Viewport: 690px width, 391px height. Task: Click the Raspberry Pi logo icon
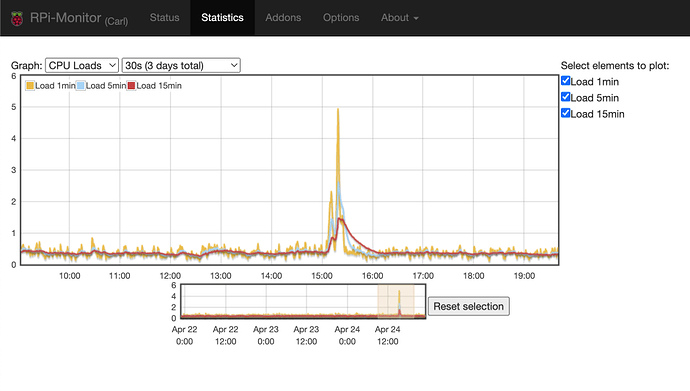(x=17, y=18)
